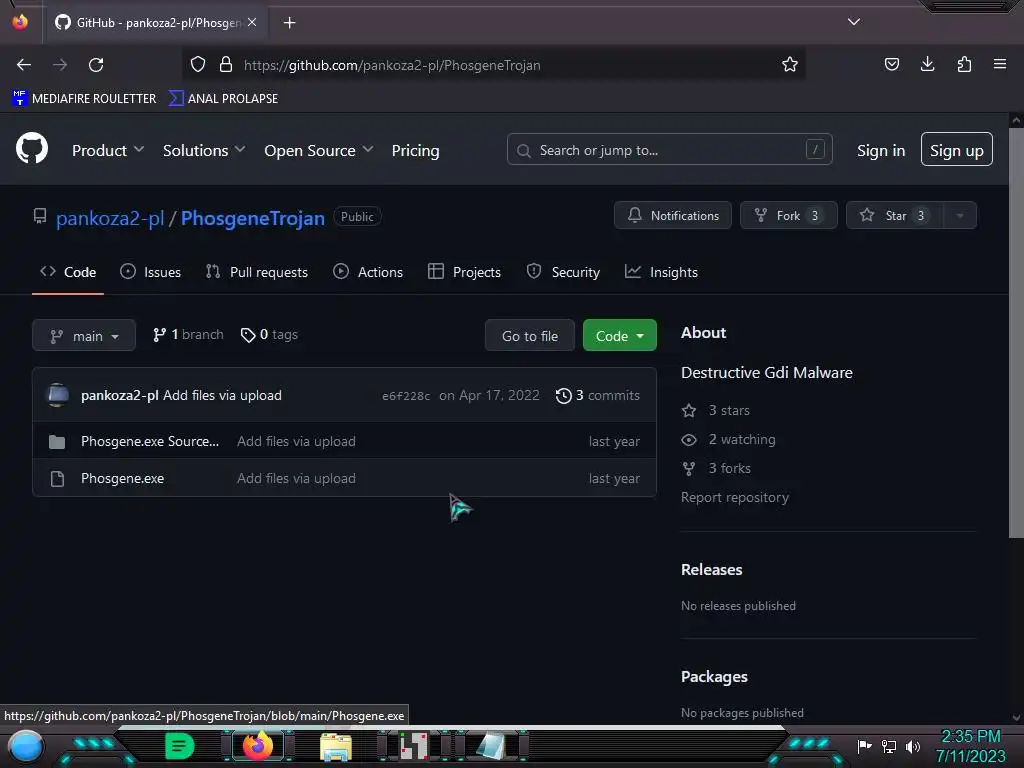Open the Firefox hamburger menu
The width and height of the screenshot is (1024, 768).
click(1000, 64)
